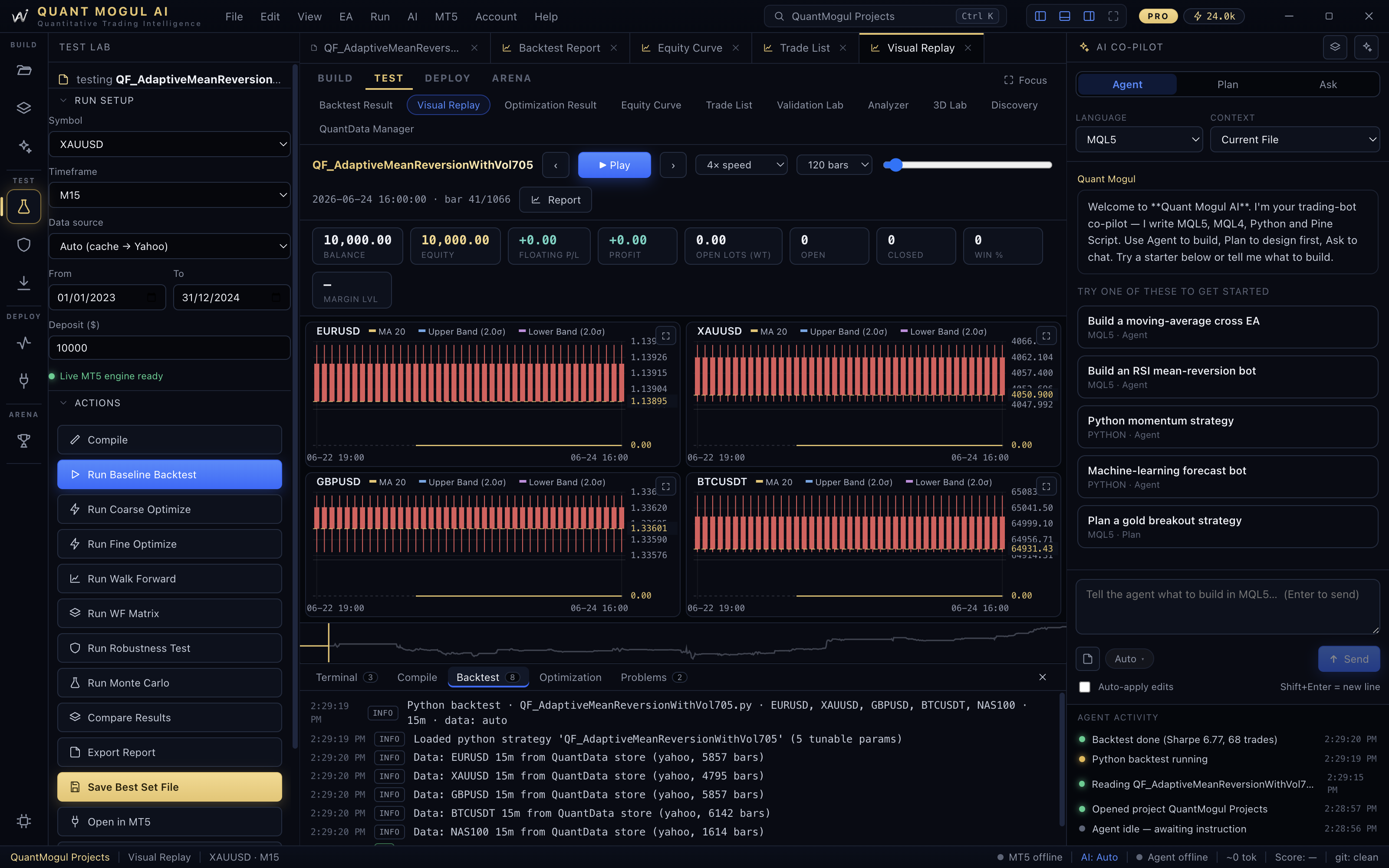1389x868 pixels.
Task: Enable the Auto-apply edits checkbox
Action: 1084,687
